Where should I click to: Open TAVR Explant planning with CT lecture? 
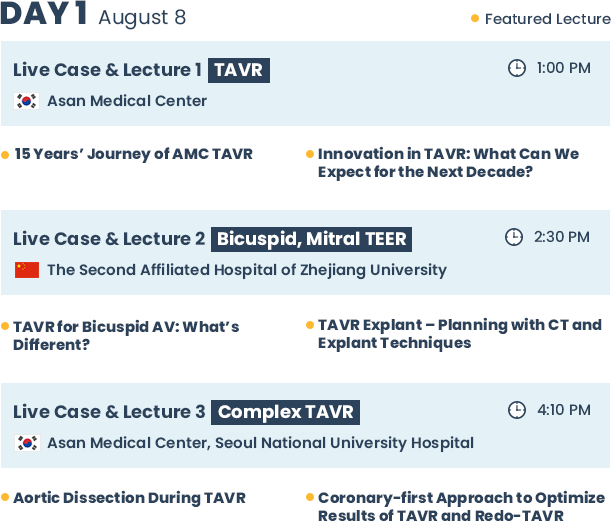click(x=460, y=334)
